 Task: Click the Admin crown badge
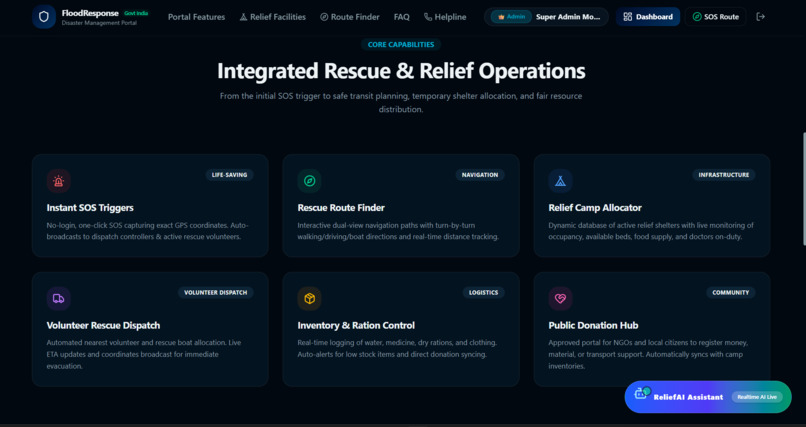point(511,17)
